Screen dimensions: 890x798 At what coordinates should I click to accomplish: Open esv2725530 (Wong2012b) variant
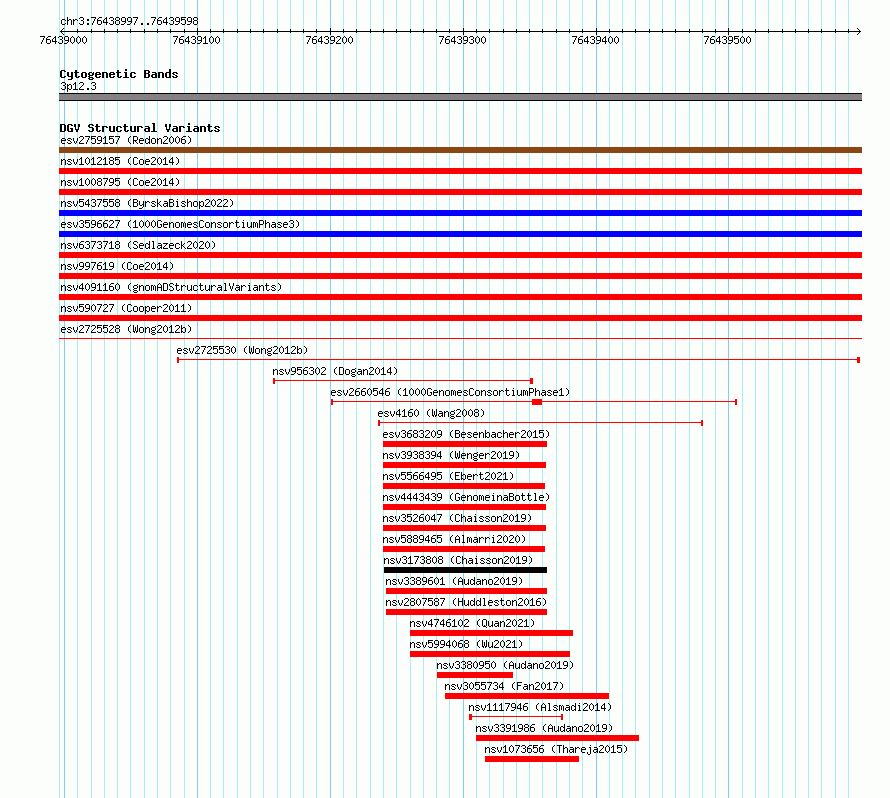(x=242, y=350)
